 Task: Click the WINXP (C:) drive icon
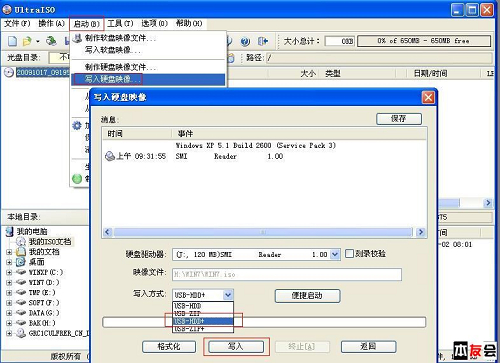(x=21, y=272)
